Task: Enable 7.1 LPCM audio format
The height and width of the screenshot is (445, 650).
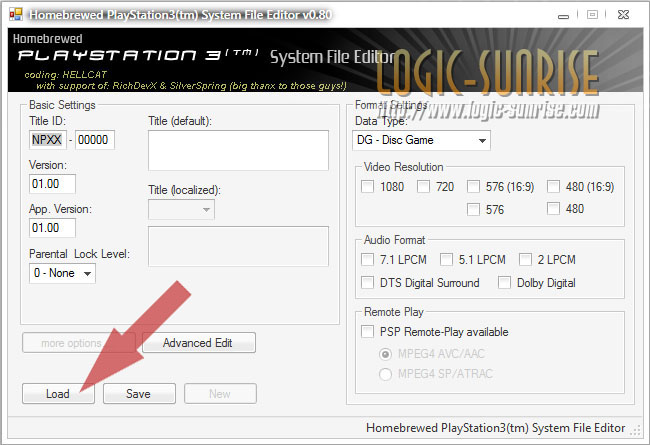Action: click(367, 260)
